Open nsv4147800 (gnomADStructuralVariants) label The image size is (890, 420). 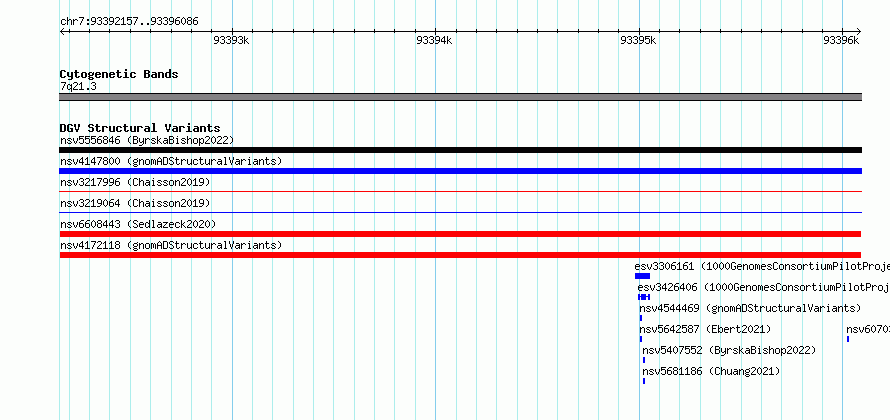(171, 161)
